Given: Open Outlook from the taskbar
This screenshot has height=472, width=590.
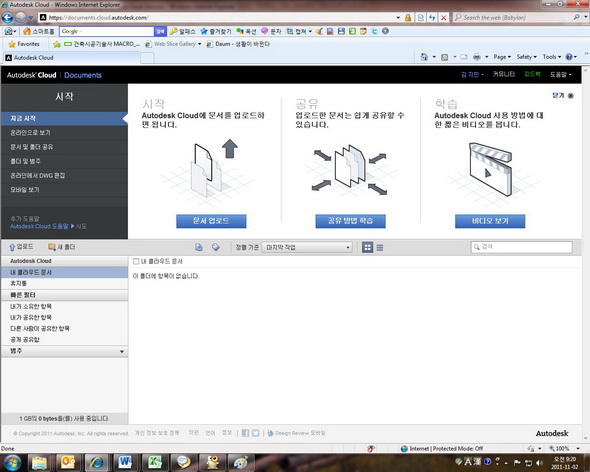Looking at the screenshot, I should [x=68, y=462].
